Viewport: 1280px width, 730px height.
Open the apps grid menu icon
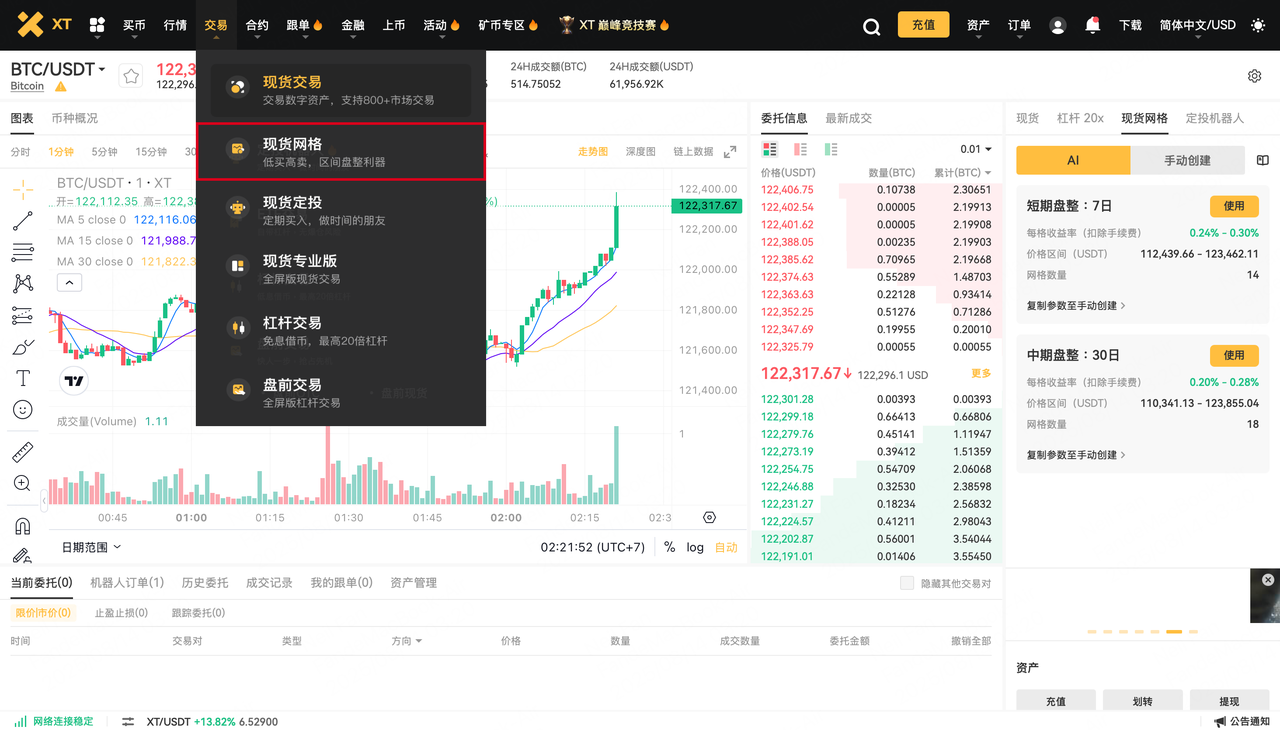(x=97, y=25)
